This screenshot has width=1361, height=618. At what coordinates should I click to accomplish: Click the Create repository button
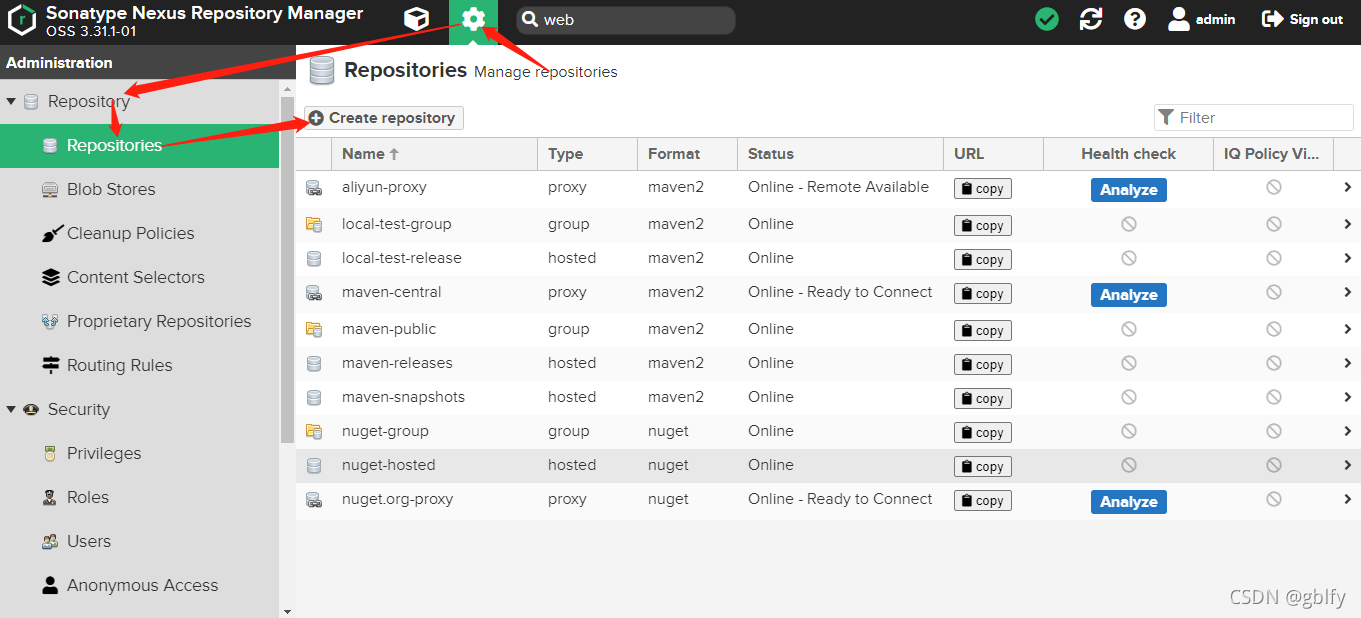(x=384, y=118)
